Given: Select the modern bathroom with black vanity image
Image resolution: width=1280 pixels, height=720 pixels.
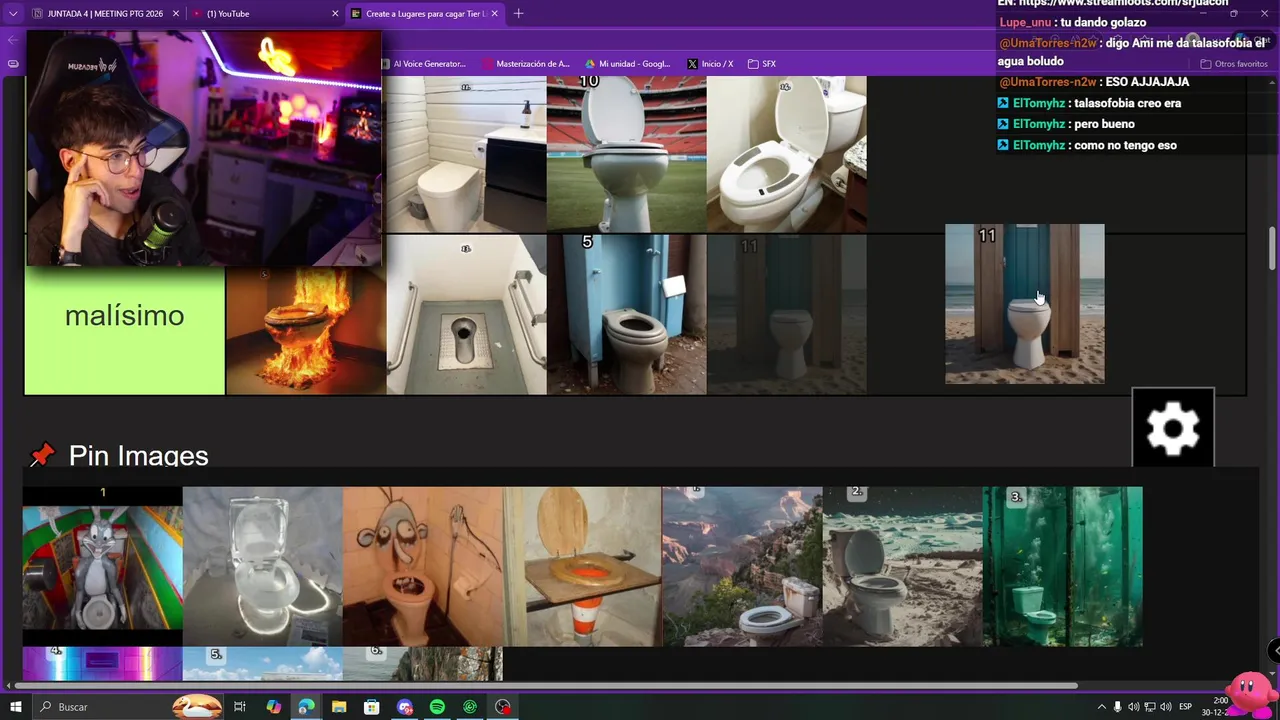Looking at the screenshot, I should (466, 154).
